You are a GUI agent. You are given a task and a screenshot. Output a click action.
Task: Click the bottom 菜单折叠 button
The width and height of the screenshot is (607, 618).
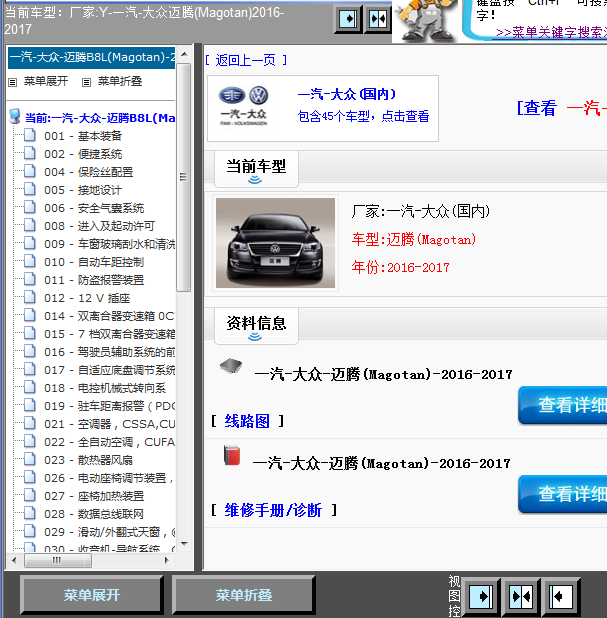(244, 595)
